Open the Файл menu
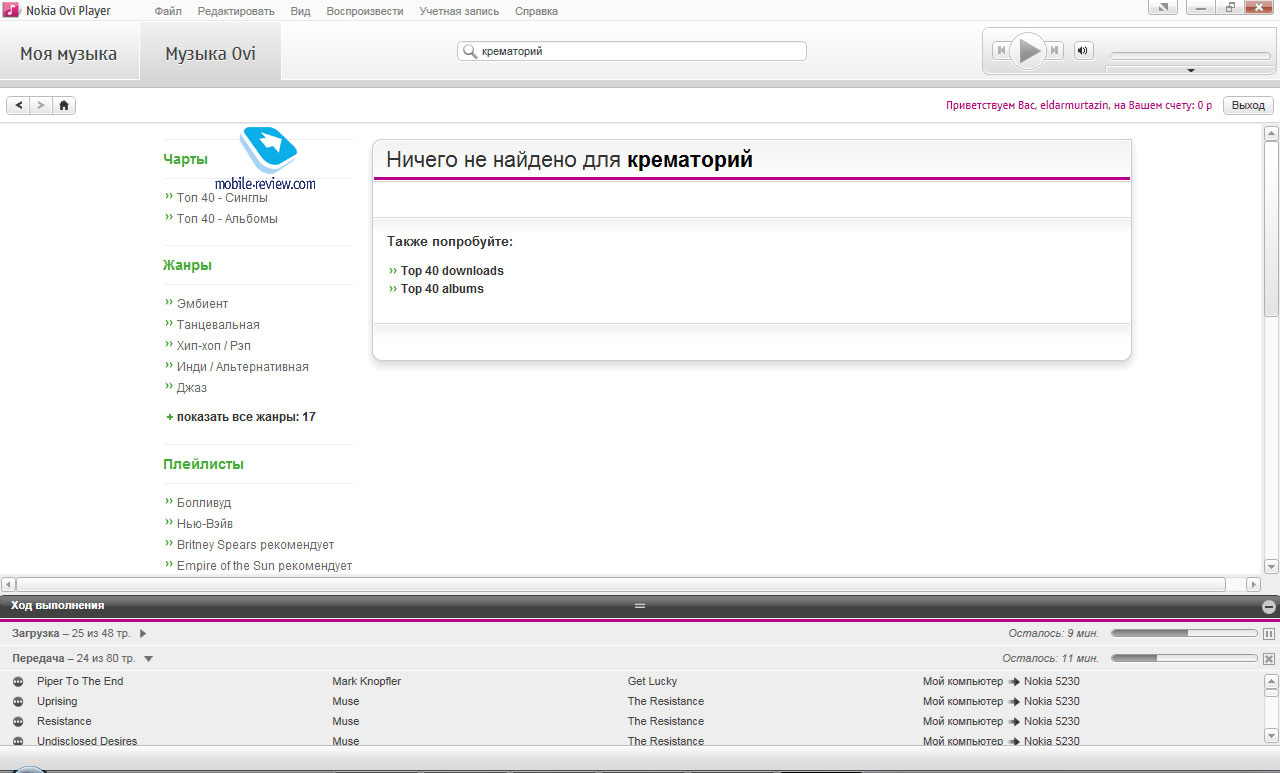Image resolution: width=1280 pixels, height=773 pixels. 168,11
